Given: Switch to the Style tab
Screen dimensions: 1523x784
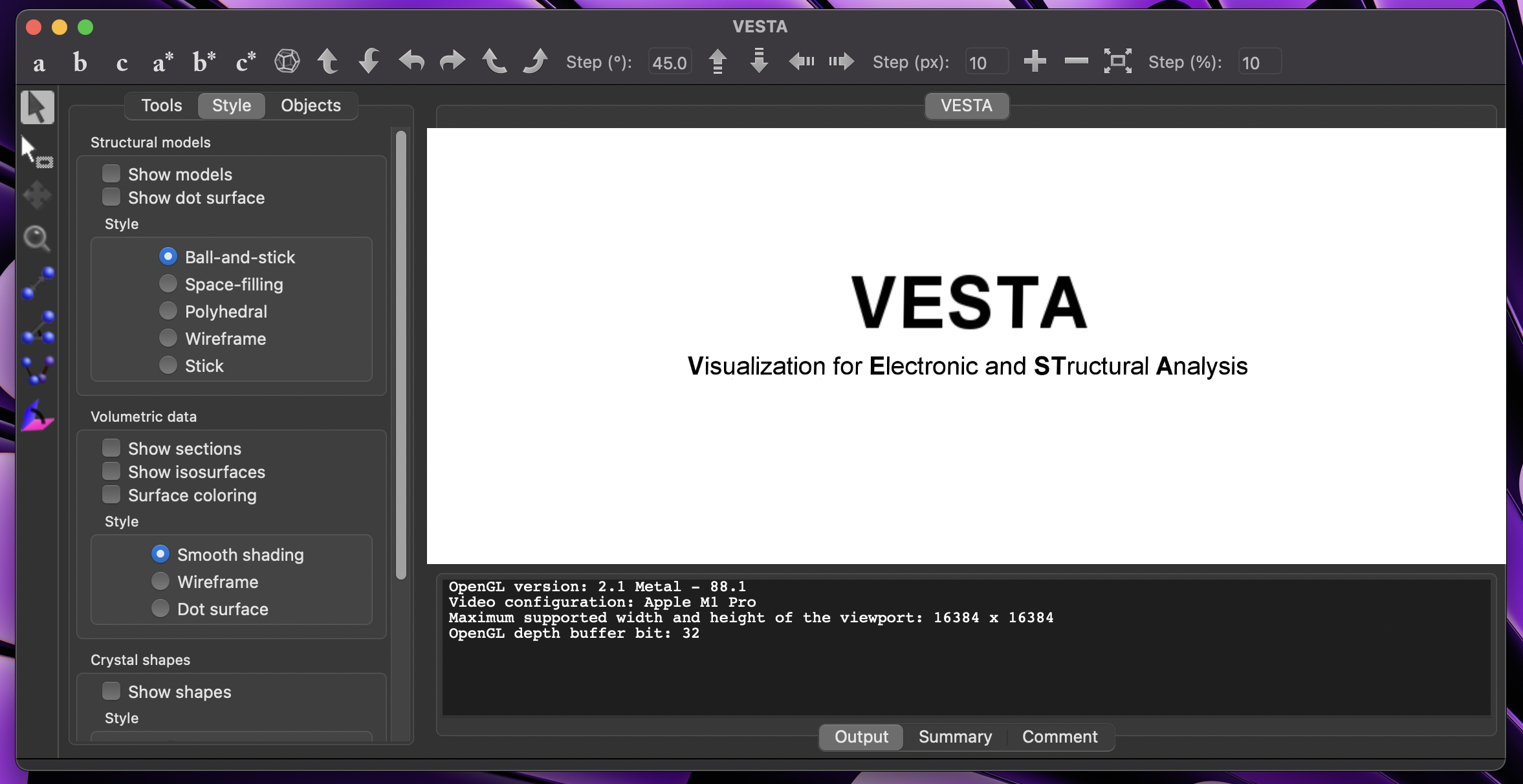Looking at the screenshot, I should tap(232, 105).
